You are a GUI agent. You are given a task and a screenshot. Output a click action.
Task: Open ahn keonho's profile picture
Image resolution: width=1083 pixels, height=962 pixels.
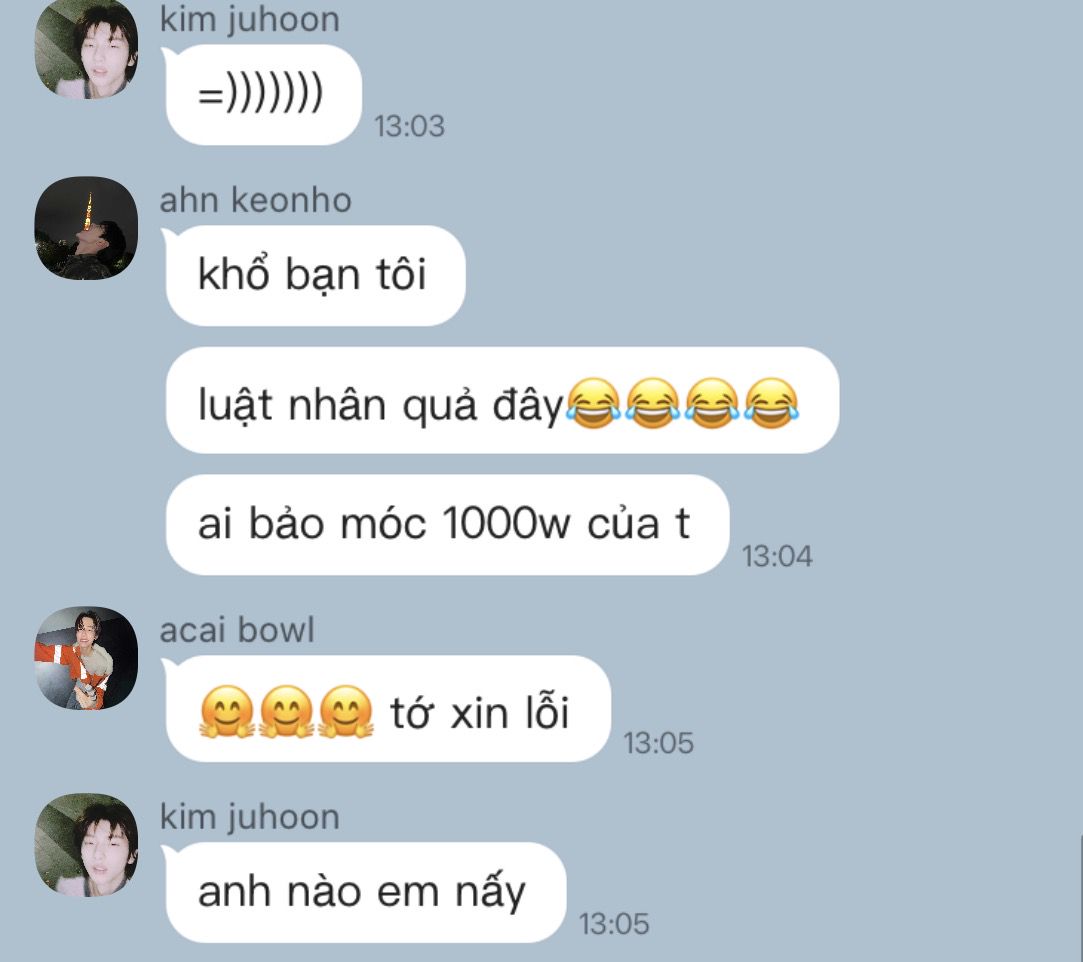point(86,228)
